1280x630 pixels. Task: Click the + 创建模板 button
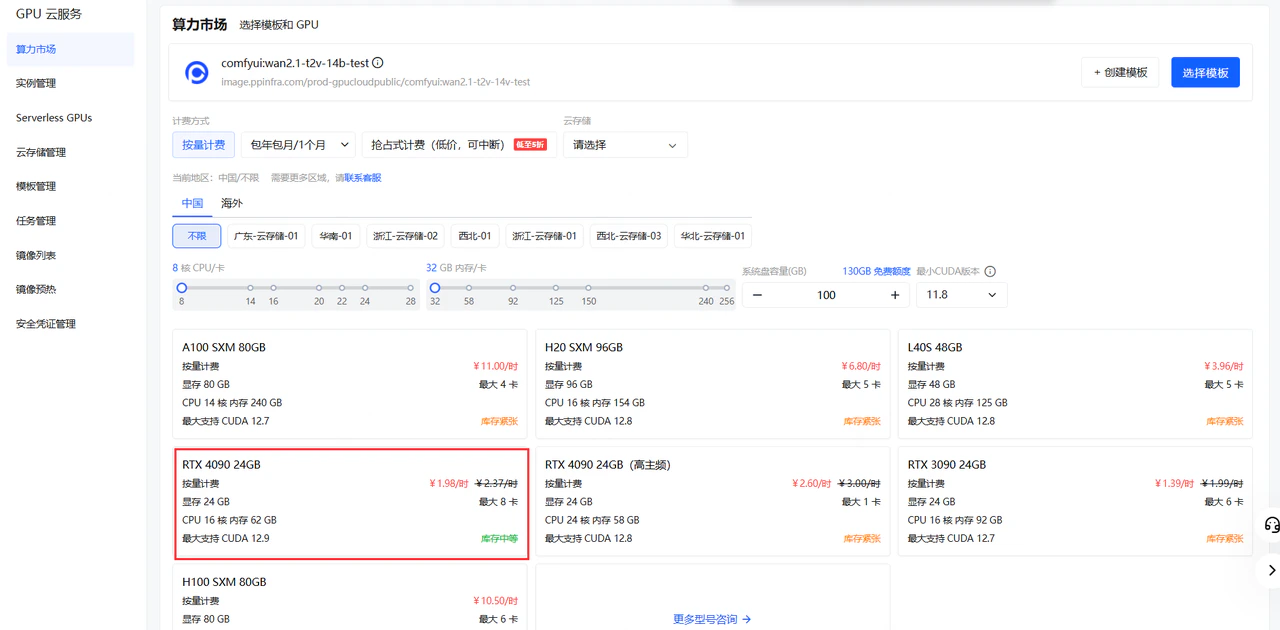1120,72
